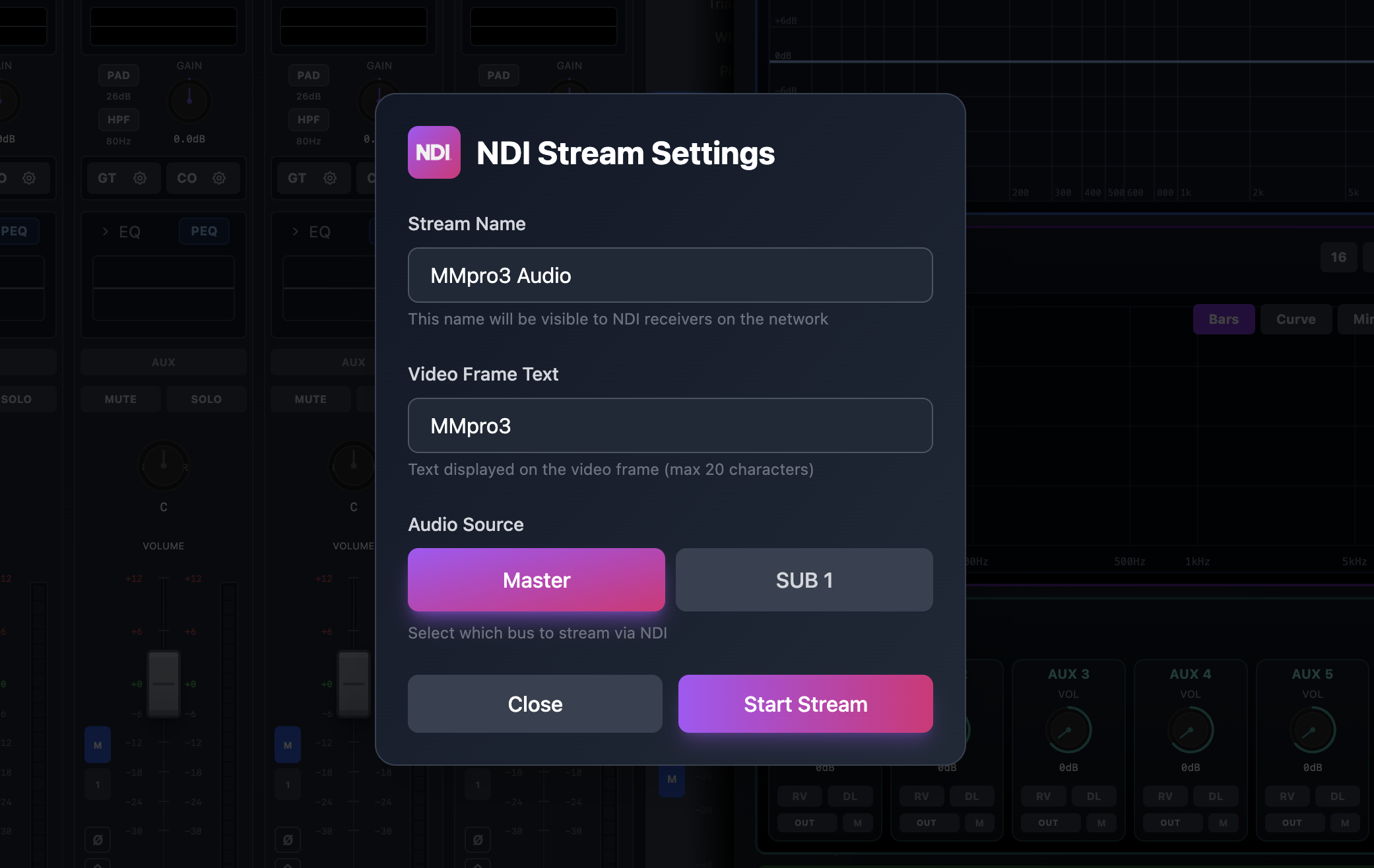Screen dimensions: 1374x868
Task: Switch to the Bars view tab
Action: click(1224, 319)
